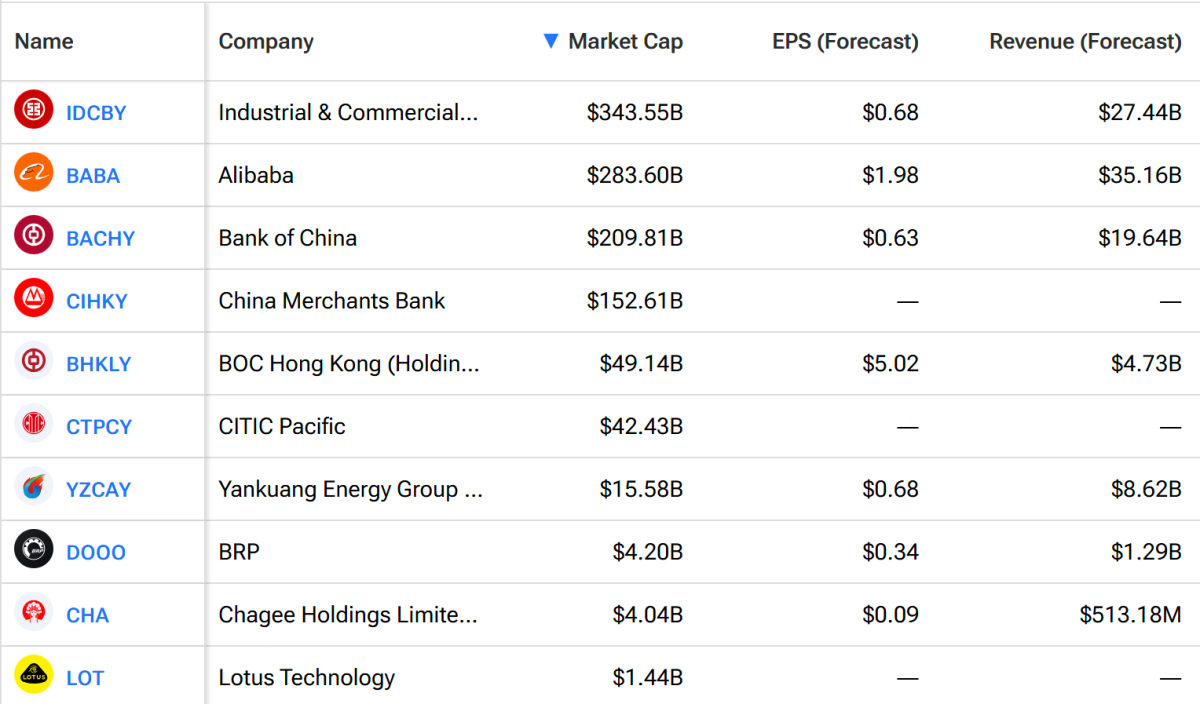Image resolution: width=1200 pixels, height=704 pixels.
Task: Select the Yankuang Energy Group company cell
Action: point(350,490)
